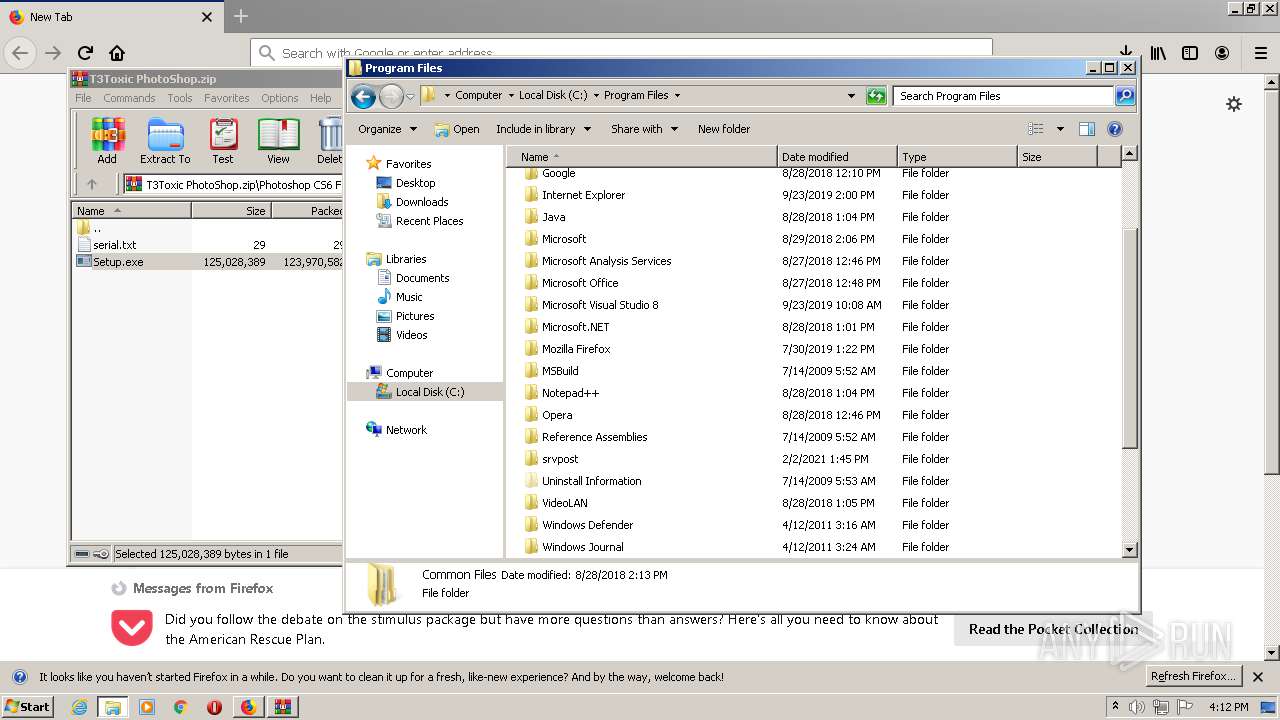Toggle the Firefox sidebar icon
The width and height of the screenshot is (1280, 720).
1190,53
